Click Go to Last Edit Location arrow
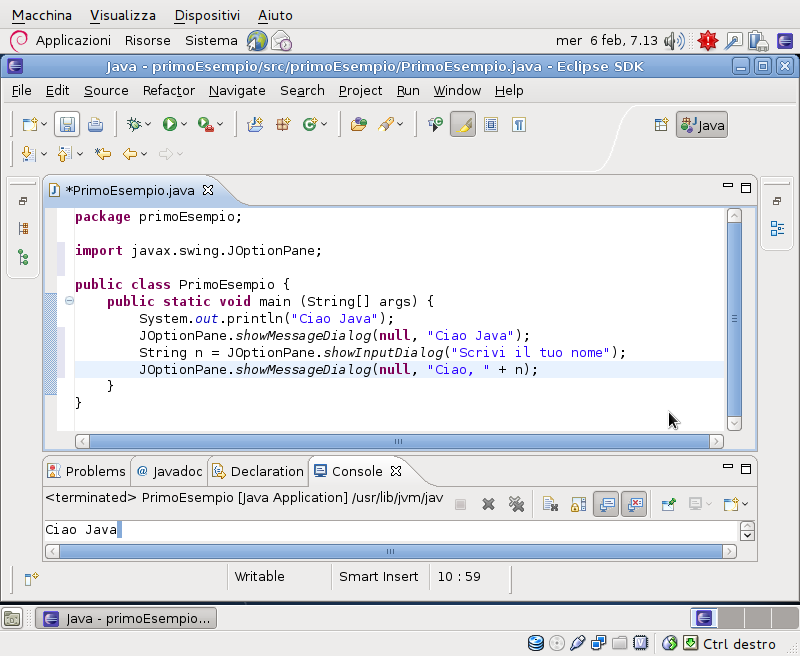The width and height of the screenshot is (800, 656). (x=103, y=154)
